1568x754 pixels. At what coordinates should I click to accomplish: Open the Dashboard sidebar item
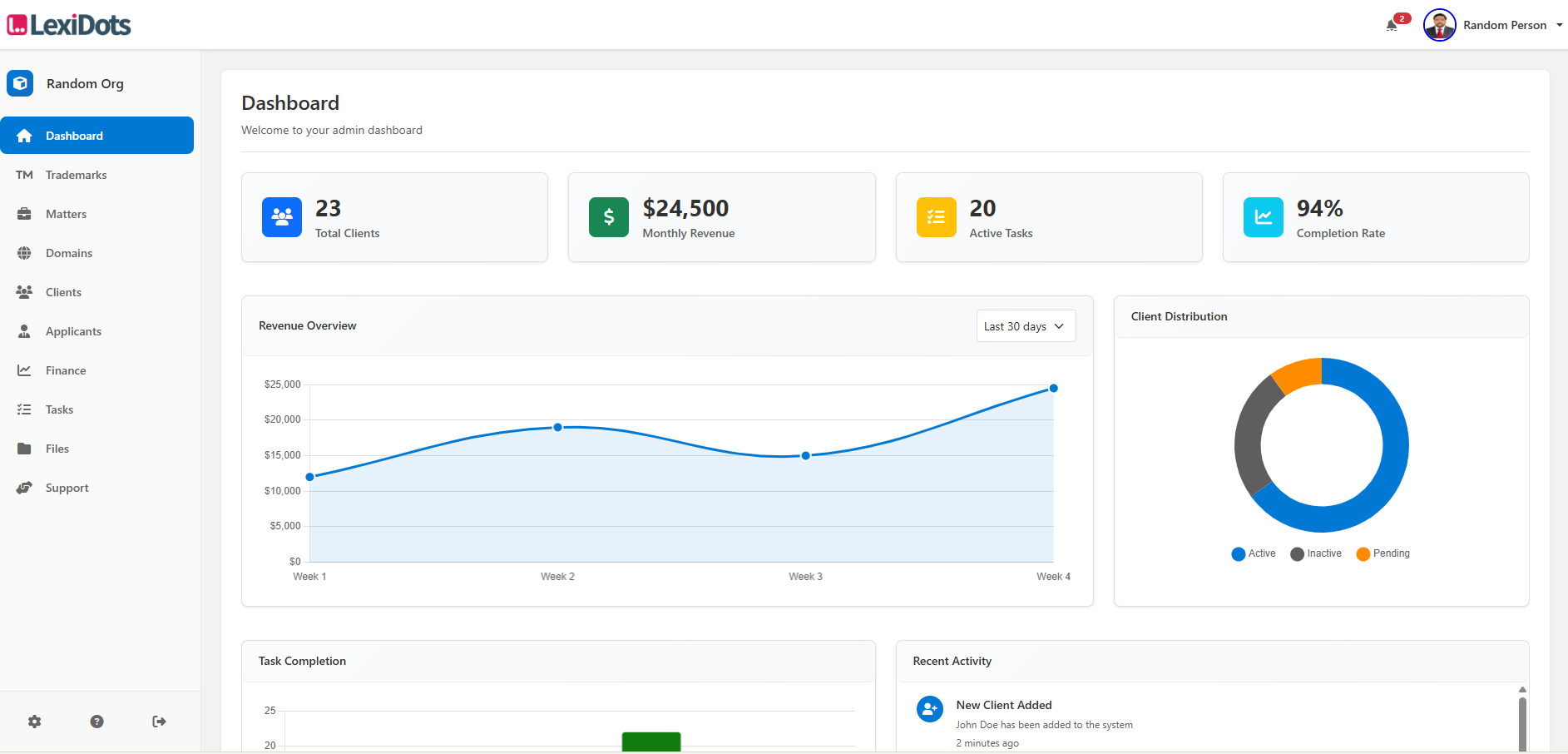pos(96,136)
